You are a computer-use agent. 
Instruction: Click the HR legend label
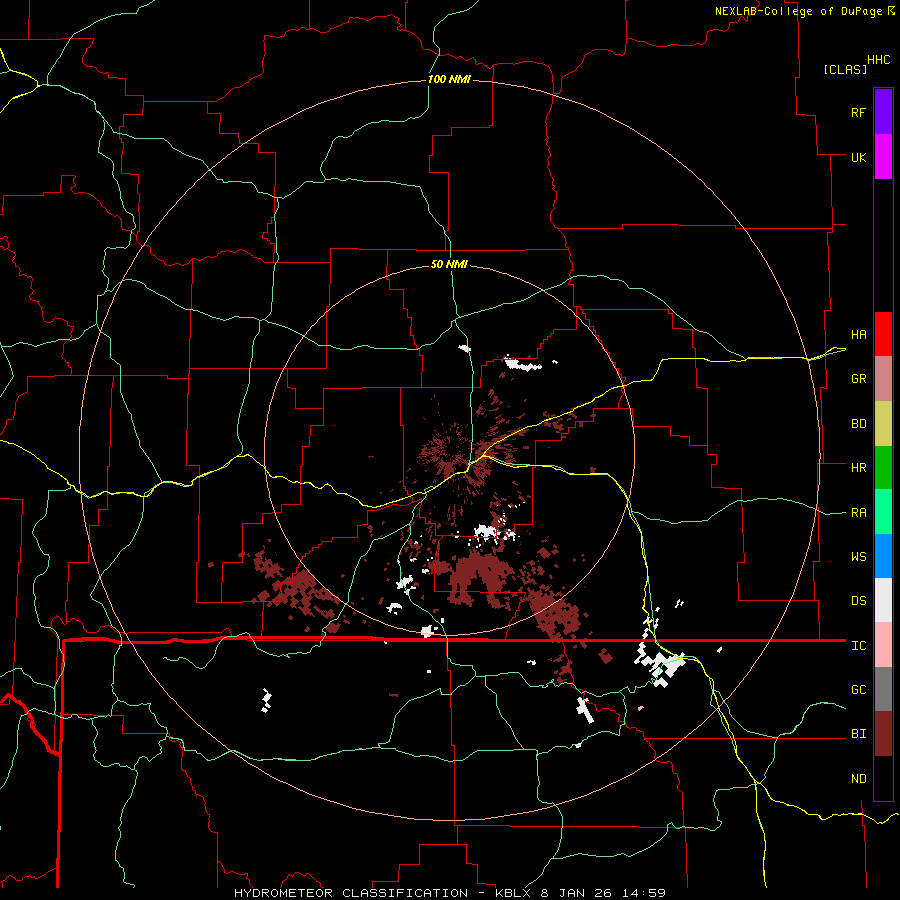coord(859,468)
